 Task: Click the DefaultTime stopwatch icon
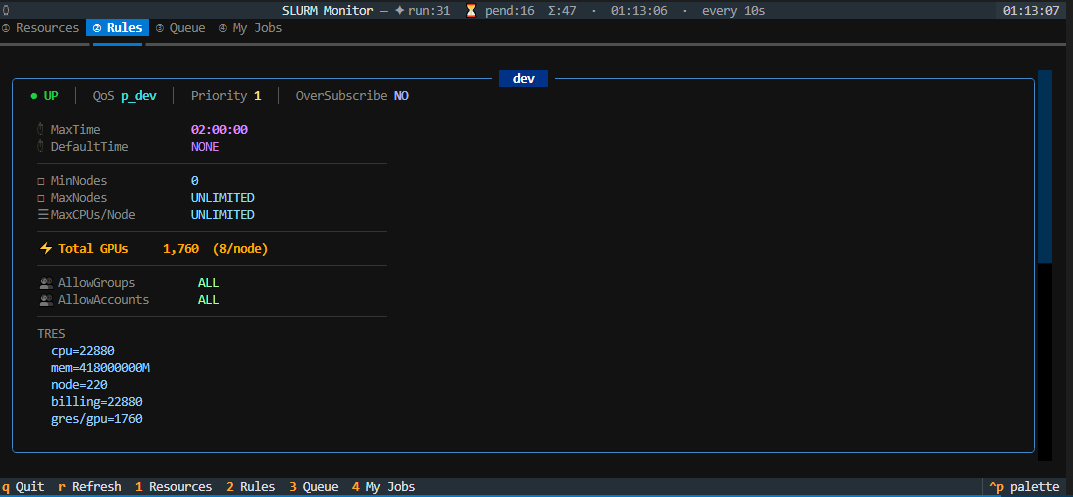click(x=41, y=146)
